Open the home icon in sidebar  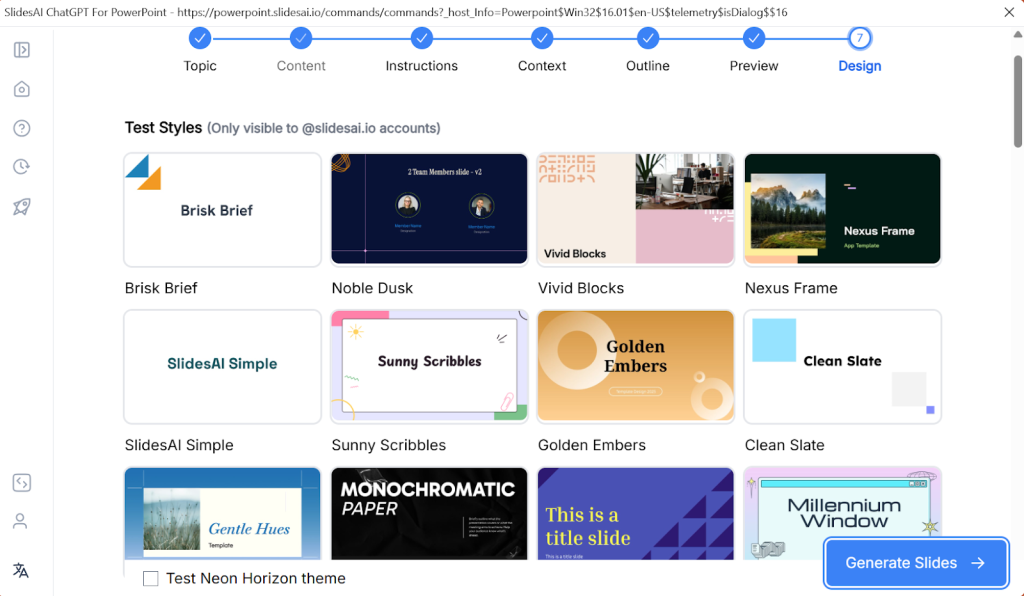(21, 89)
